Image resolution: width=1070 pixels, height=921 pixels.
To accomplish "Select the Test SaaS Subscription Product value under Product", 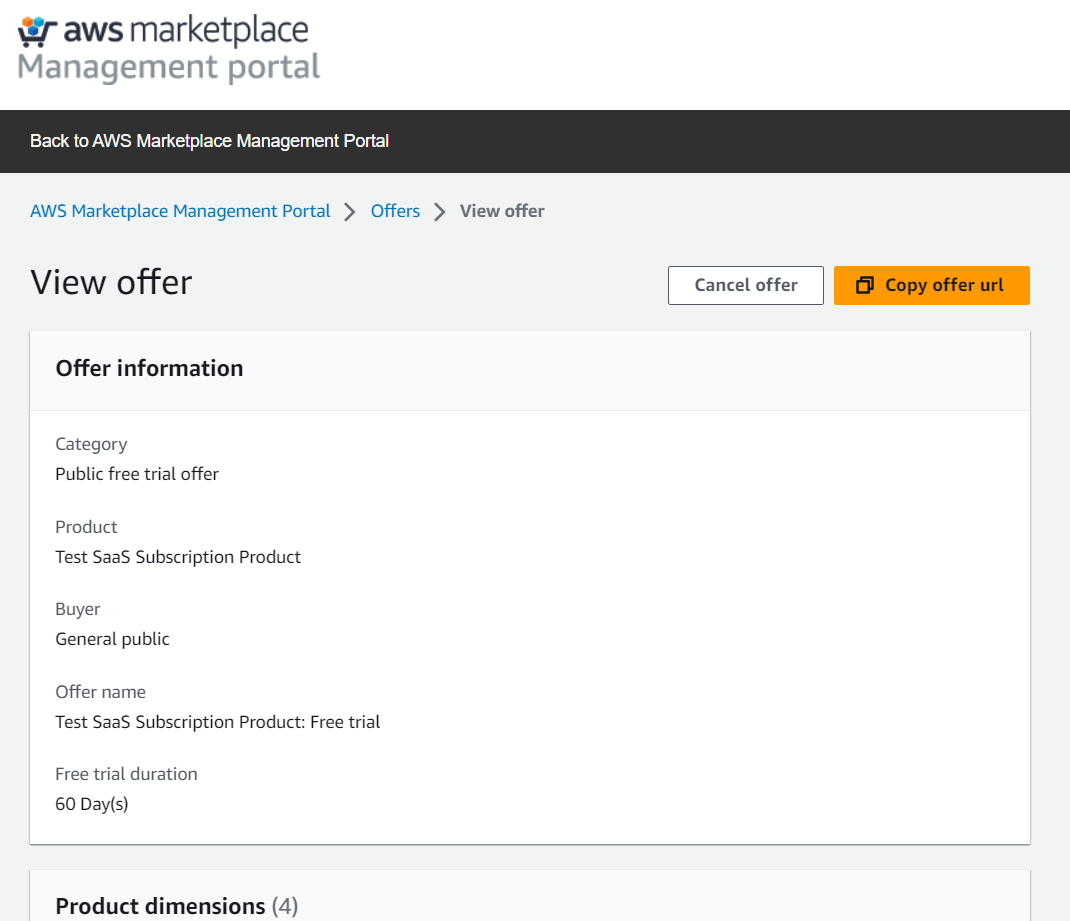I will [x=178, y=557].
